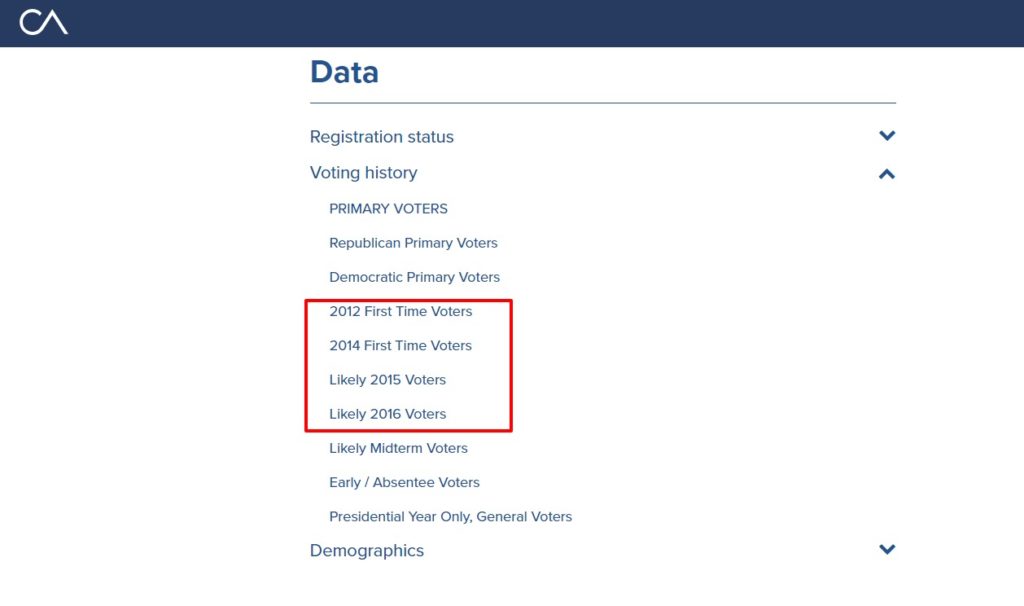The height and width of the screenshot is (606, 1024).
Task: Collapse Voting history with up chevron
Action: tap(887, 174)
